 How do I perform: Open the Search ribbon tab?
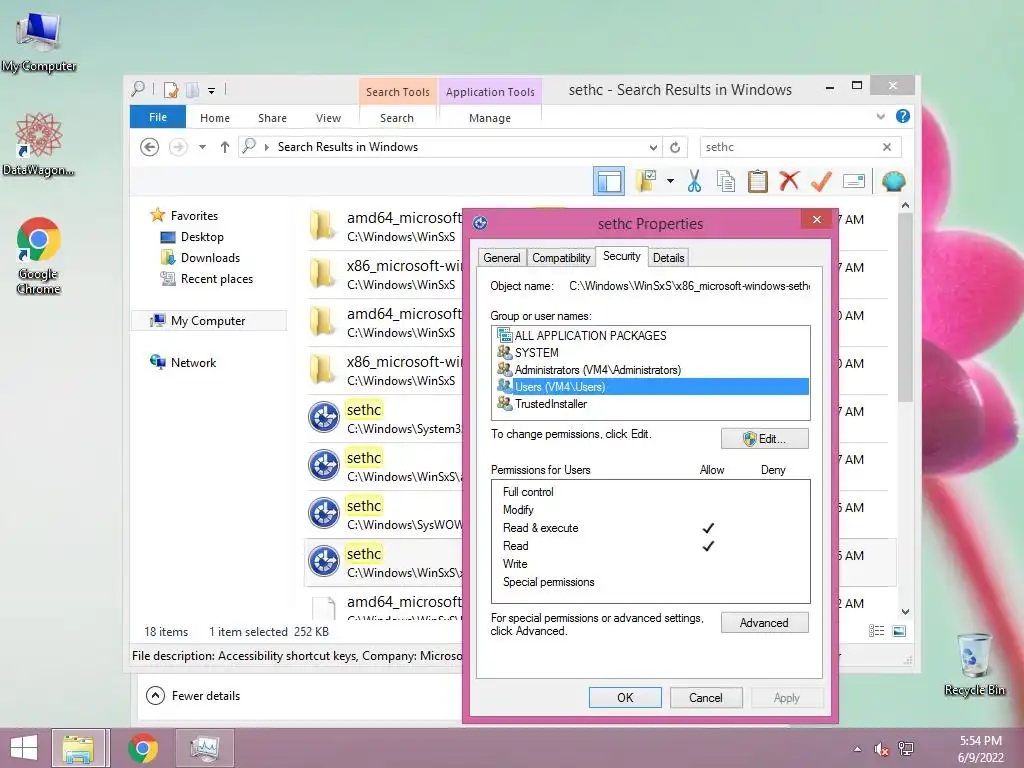(x=397, y=118)
